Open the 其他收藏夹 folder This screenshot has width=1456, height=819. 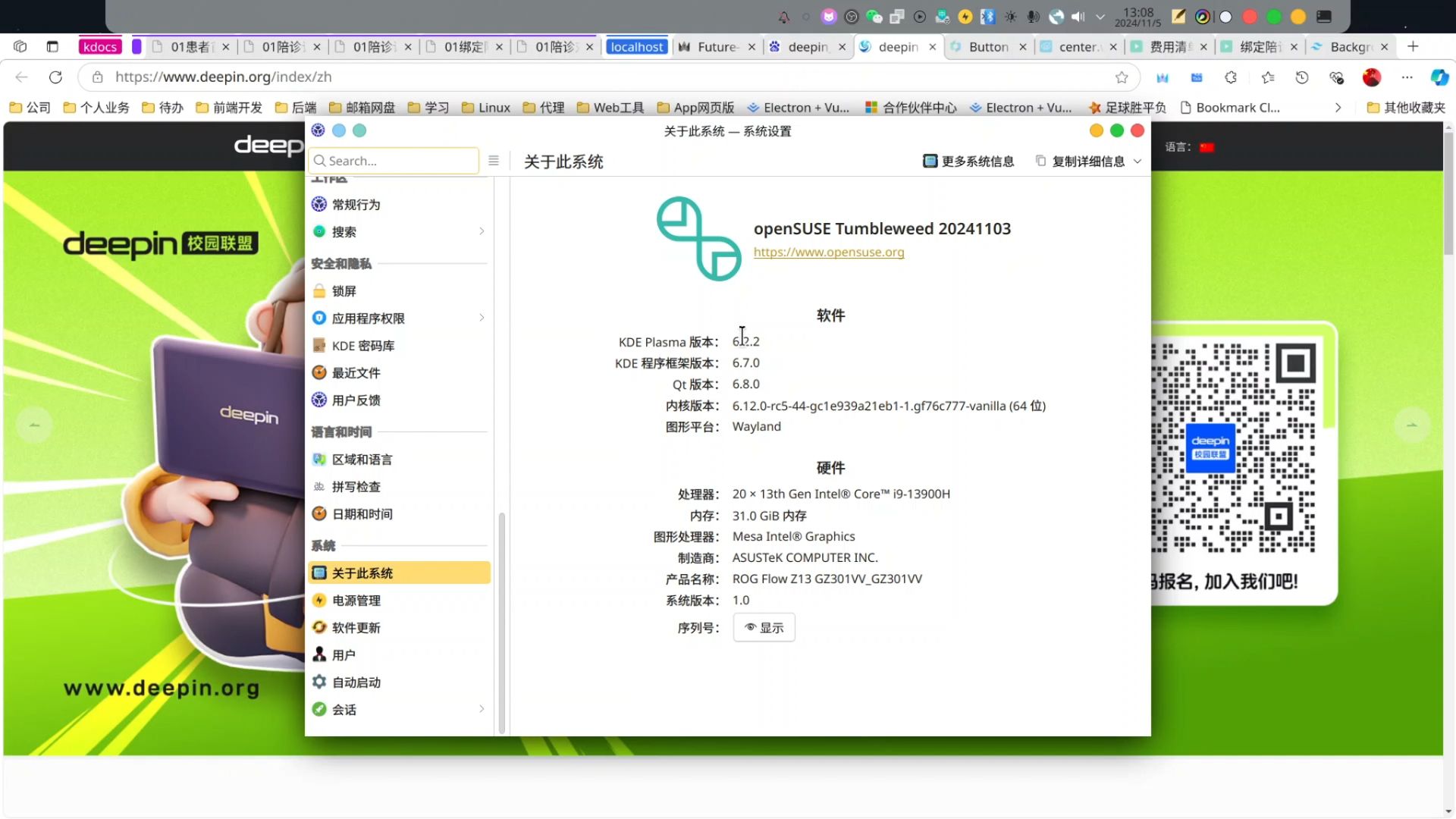point(1406,108)
